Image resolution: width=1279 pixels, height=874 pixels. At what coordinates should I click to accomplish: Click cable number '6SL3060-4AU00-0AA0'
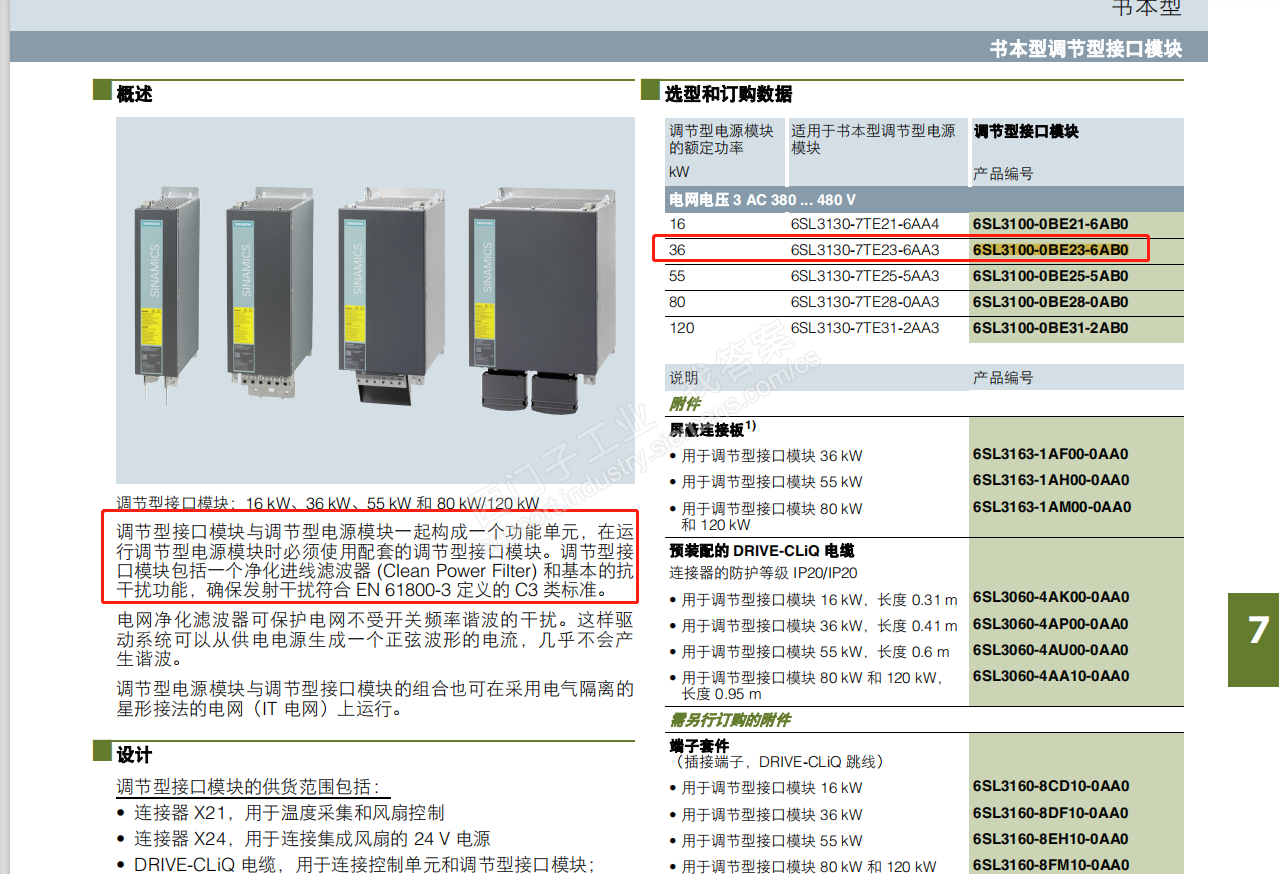coord(1051,649)
